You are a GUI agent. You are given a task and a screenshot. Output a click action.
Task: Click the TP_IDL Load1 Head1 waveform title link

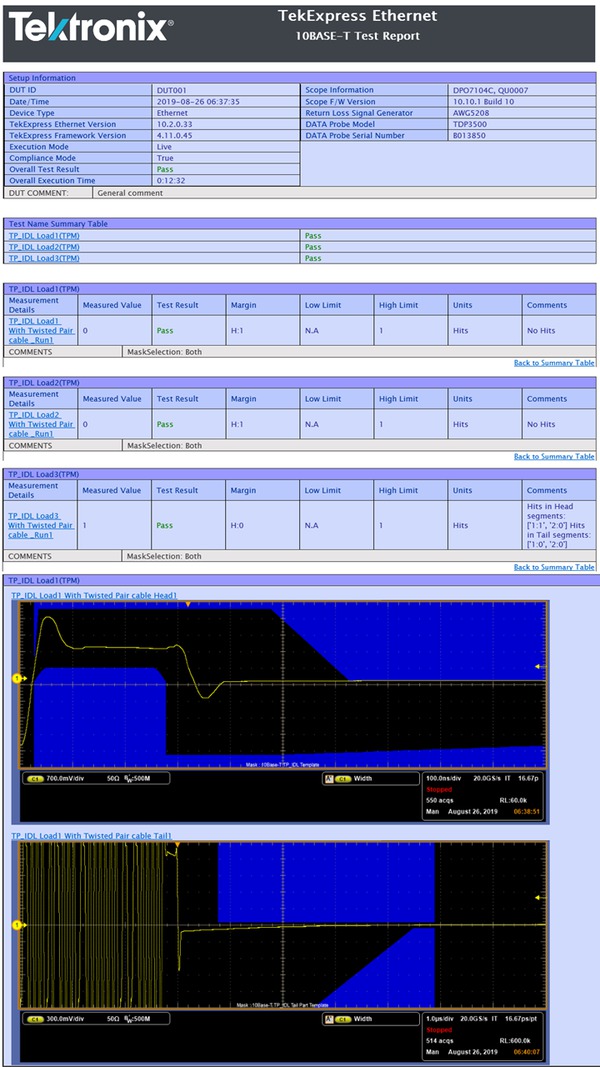[94, 595]
